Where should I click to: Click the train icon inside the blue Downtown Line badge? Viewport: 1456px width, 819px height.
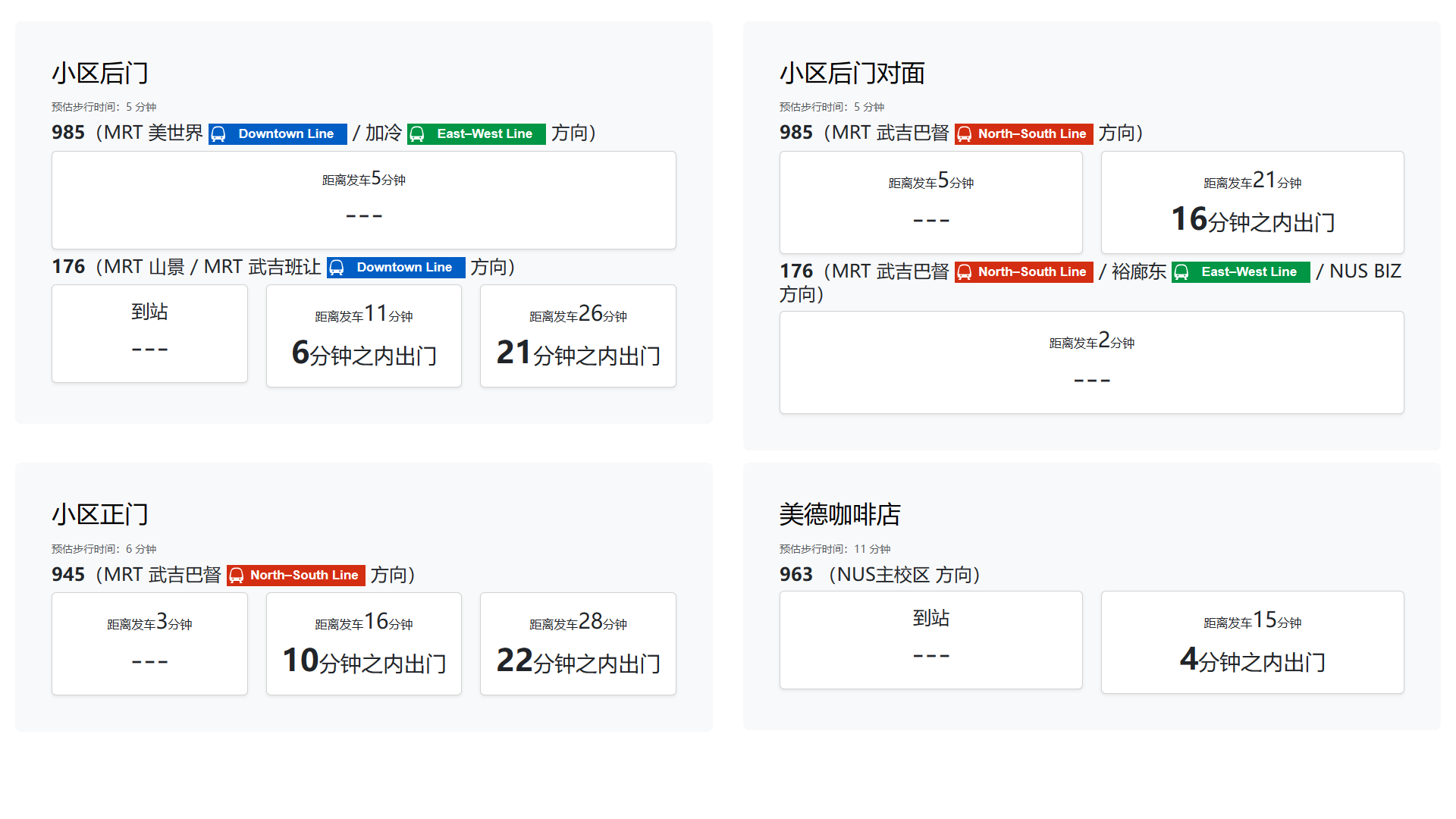[x=219, y=133]
